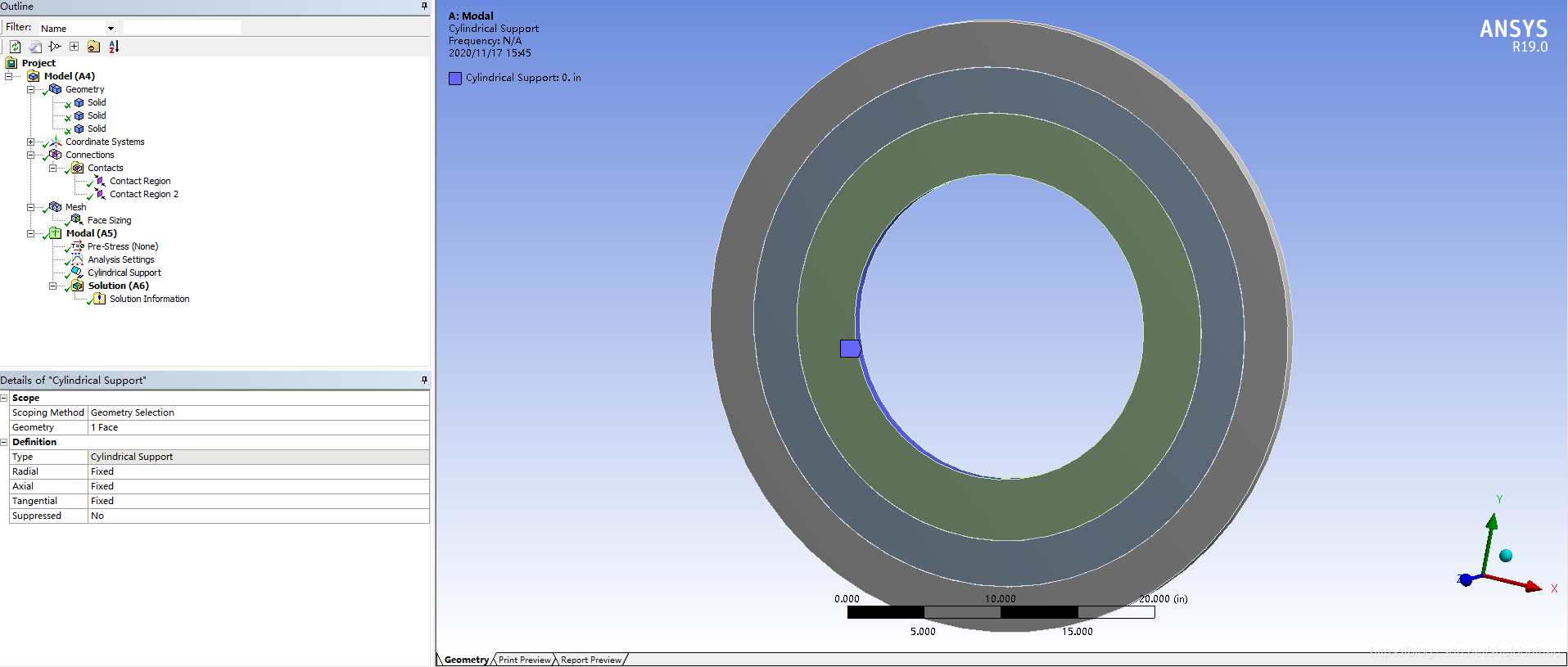Collapse the Model (A4) tree node

(x=8, y=76)
